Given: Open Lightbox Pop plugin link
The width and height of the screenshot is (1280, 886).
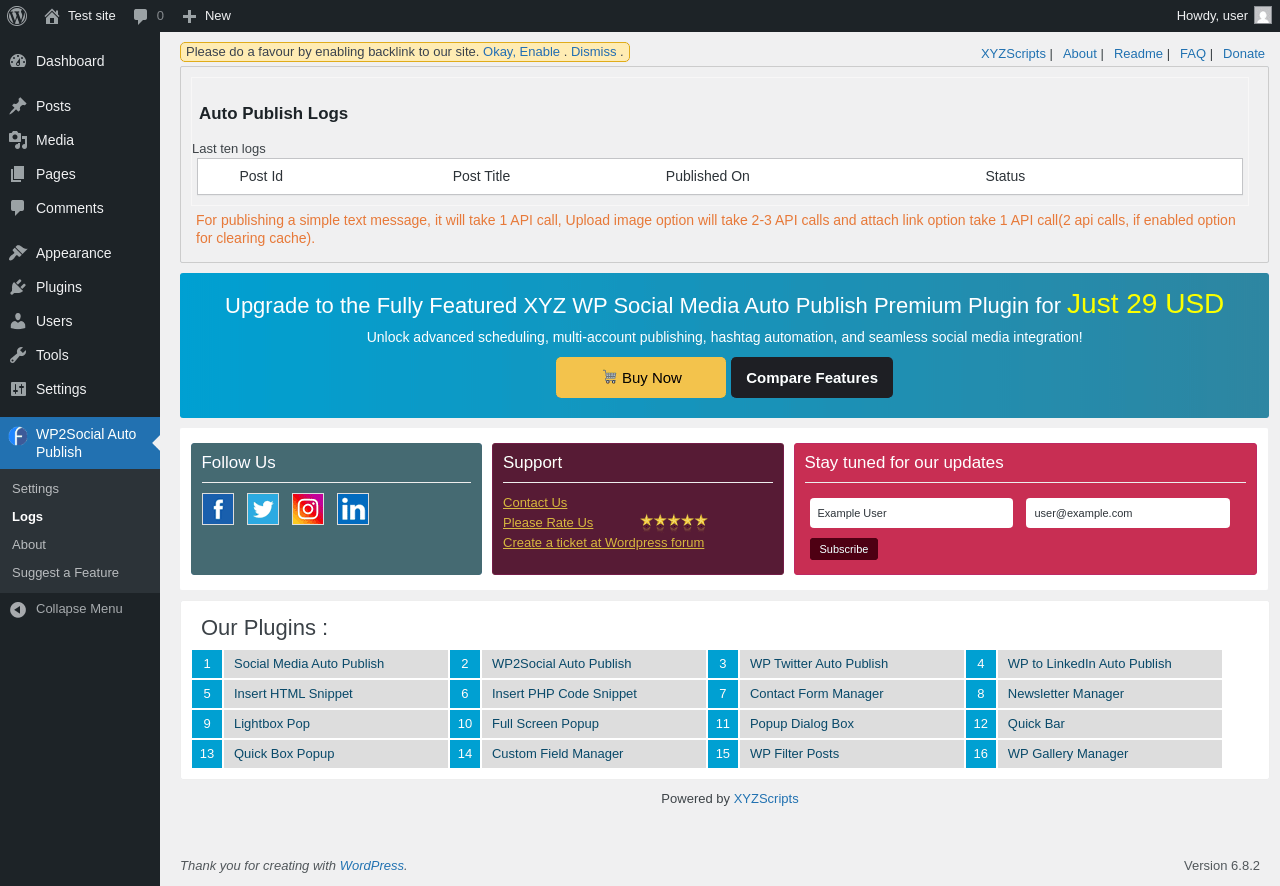Looking at the screenshot, I should (272, 724).
